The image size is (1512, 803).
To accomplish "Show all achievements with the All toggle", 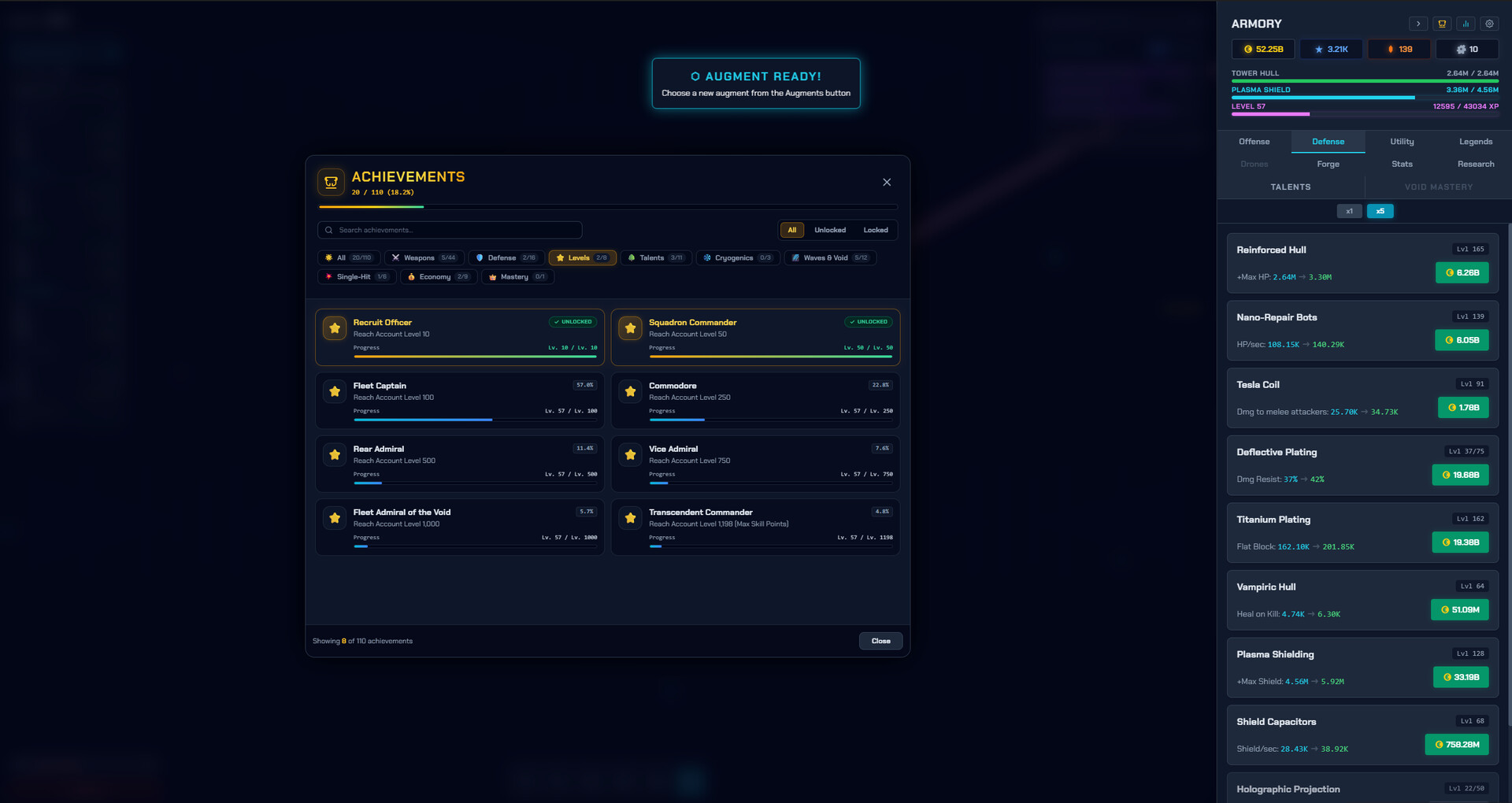I will [792, 230].
